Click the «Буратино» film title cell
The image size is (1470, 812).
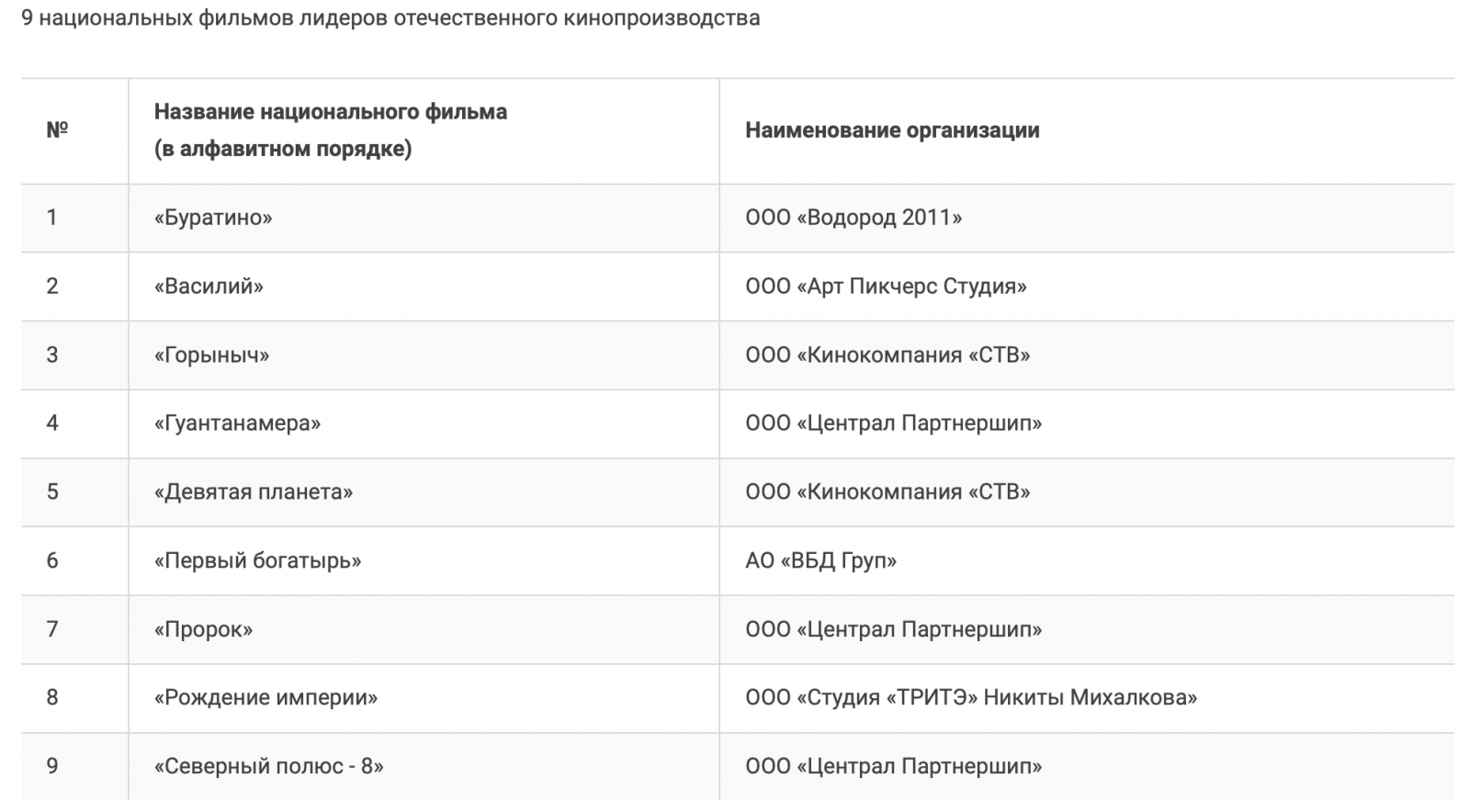(213, 218)
